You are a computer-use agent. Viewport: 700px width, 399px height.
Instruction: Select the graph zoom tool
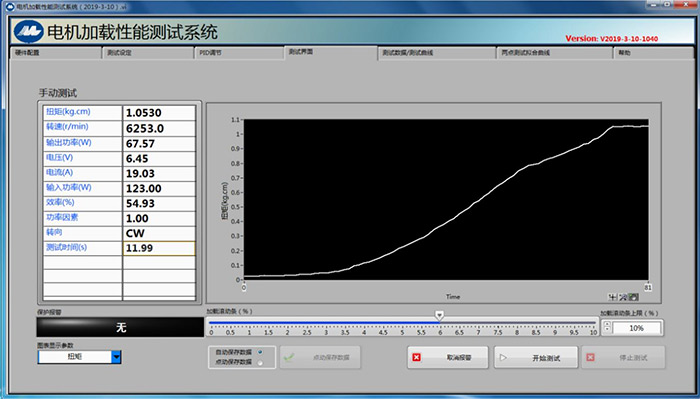click(623, 297)
